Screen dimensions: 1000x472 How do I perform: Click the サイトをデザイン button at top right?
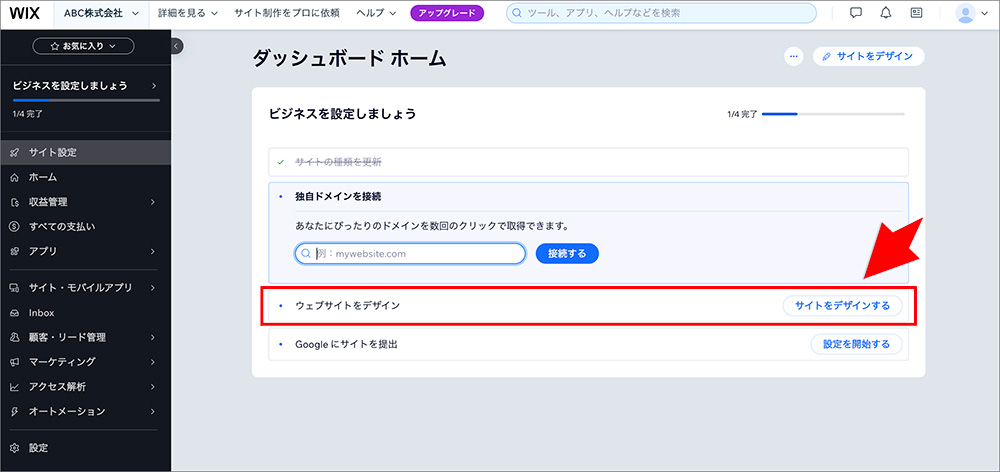(x=869, y=56)
